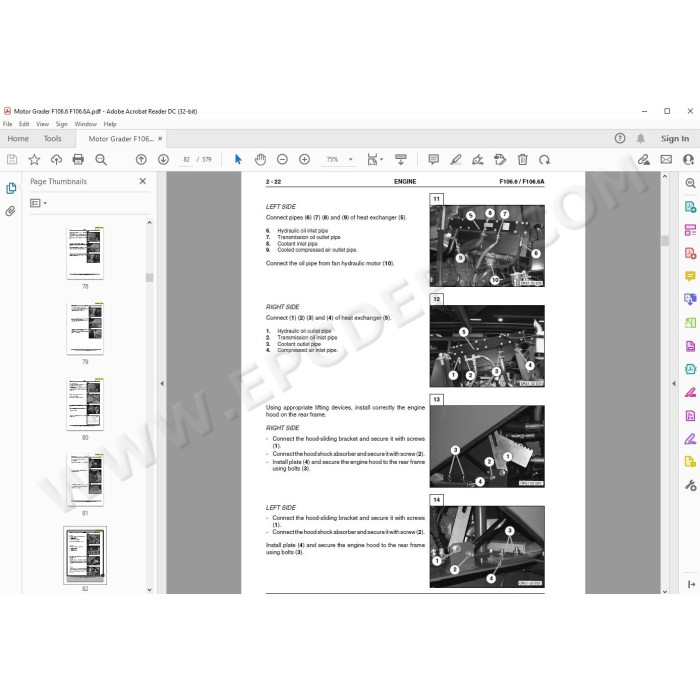Click the upload to cloud icon

point(56,159)
